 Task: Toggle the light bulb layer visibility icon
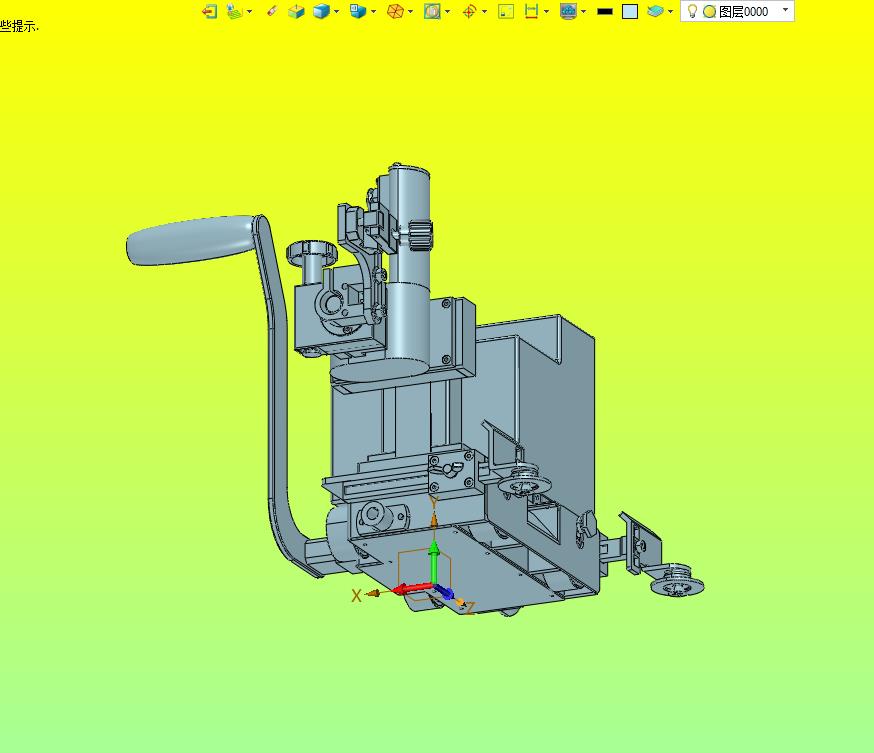tap(692, 11)
